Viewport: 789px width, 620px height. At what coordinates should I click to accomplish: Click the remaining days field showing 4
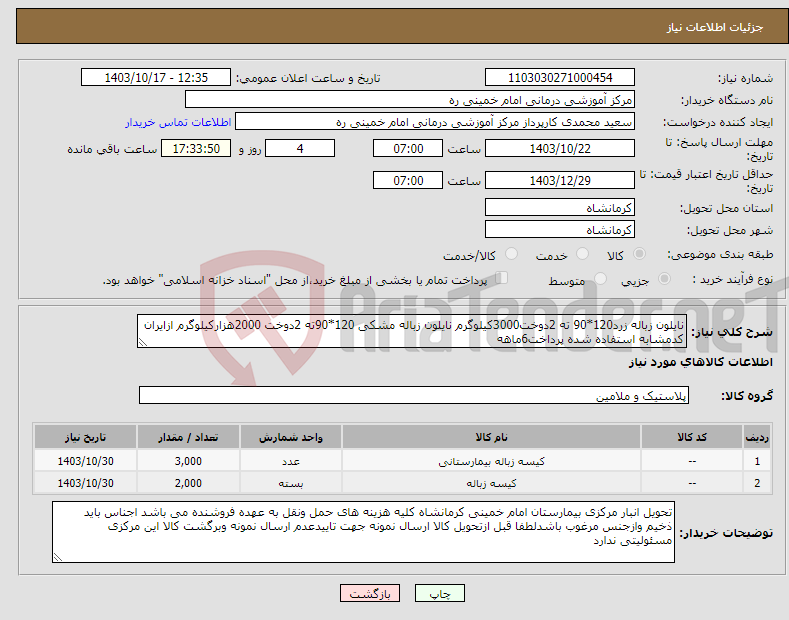coord(300,148)
